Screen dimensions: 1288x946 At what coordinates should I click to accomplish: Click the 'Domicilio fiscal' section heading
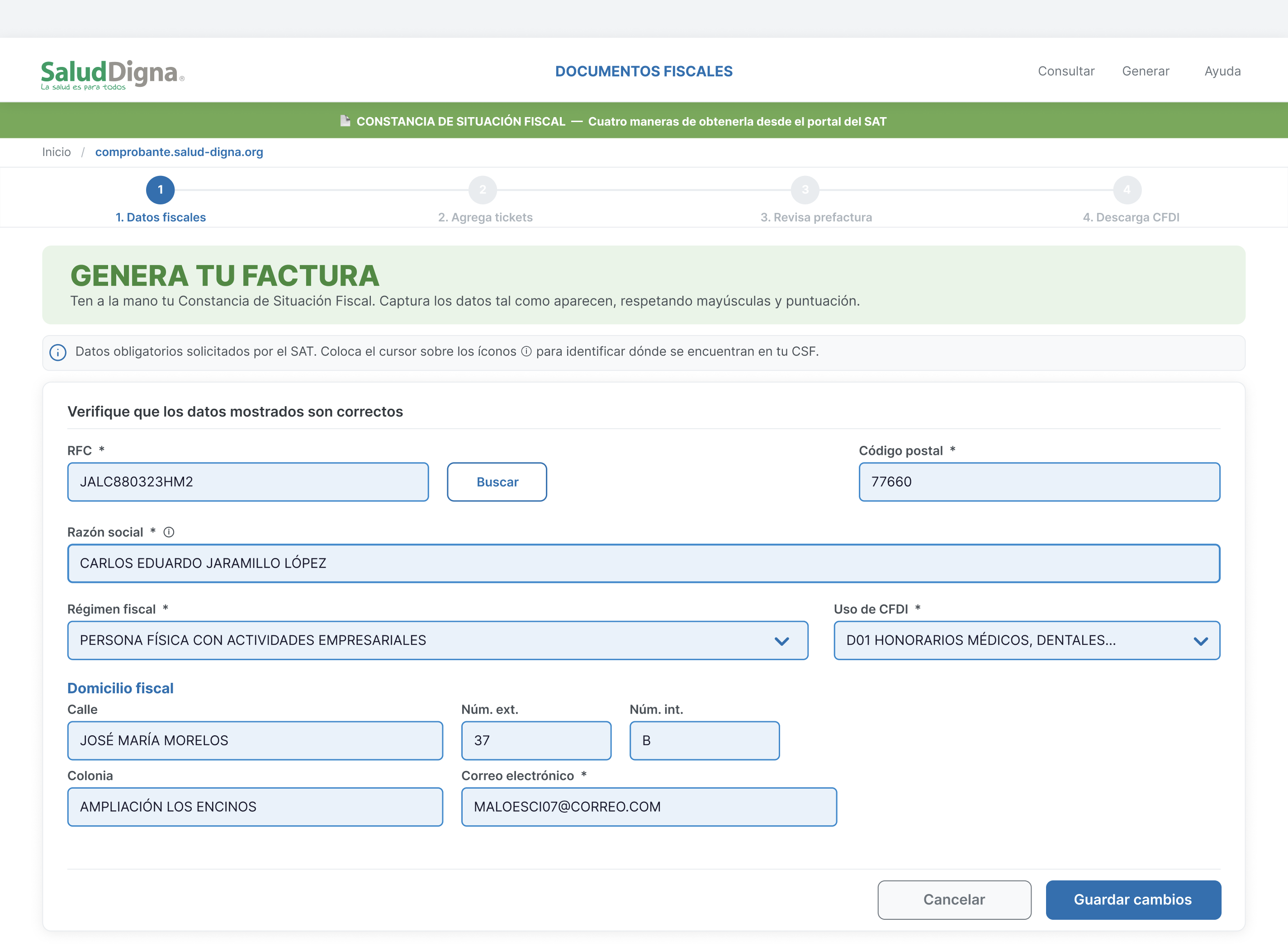[x=120, y=688]
